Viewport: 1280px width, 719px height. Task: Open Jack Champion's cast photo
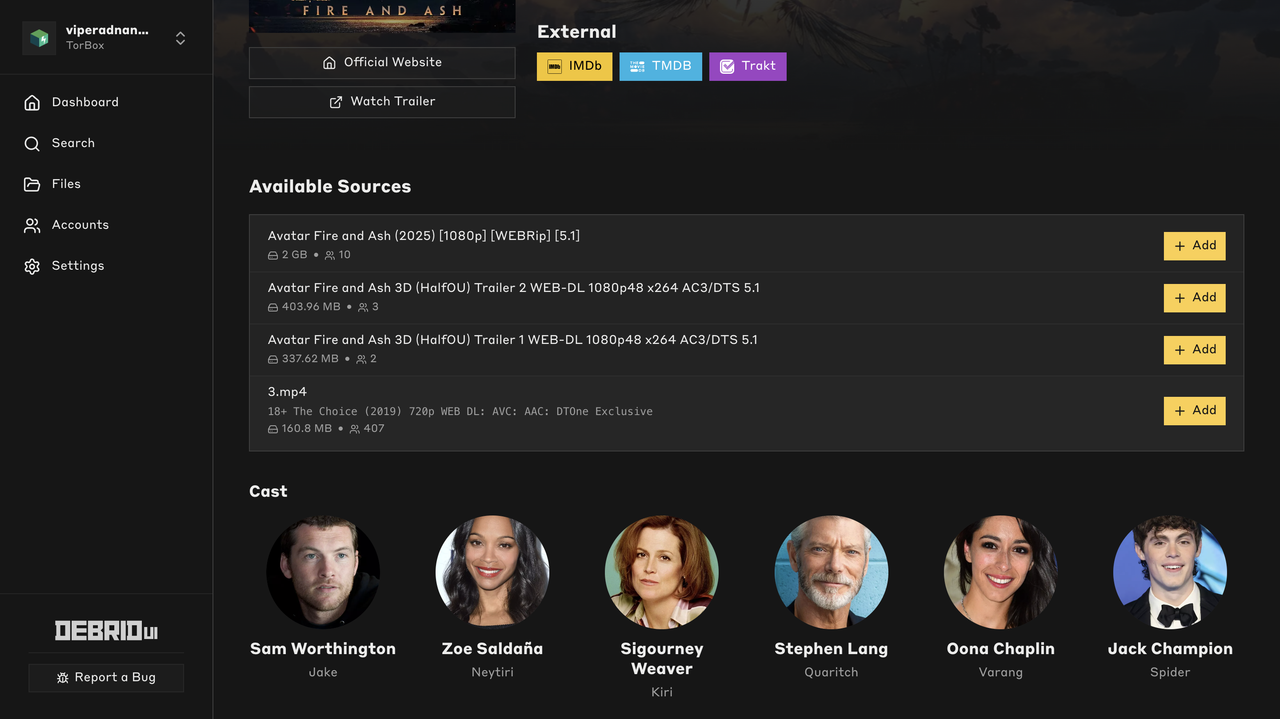(x=1170, y=573)
